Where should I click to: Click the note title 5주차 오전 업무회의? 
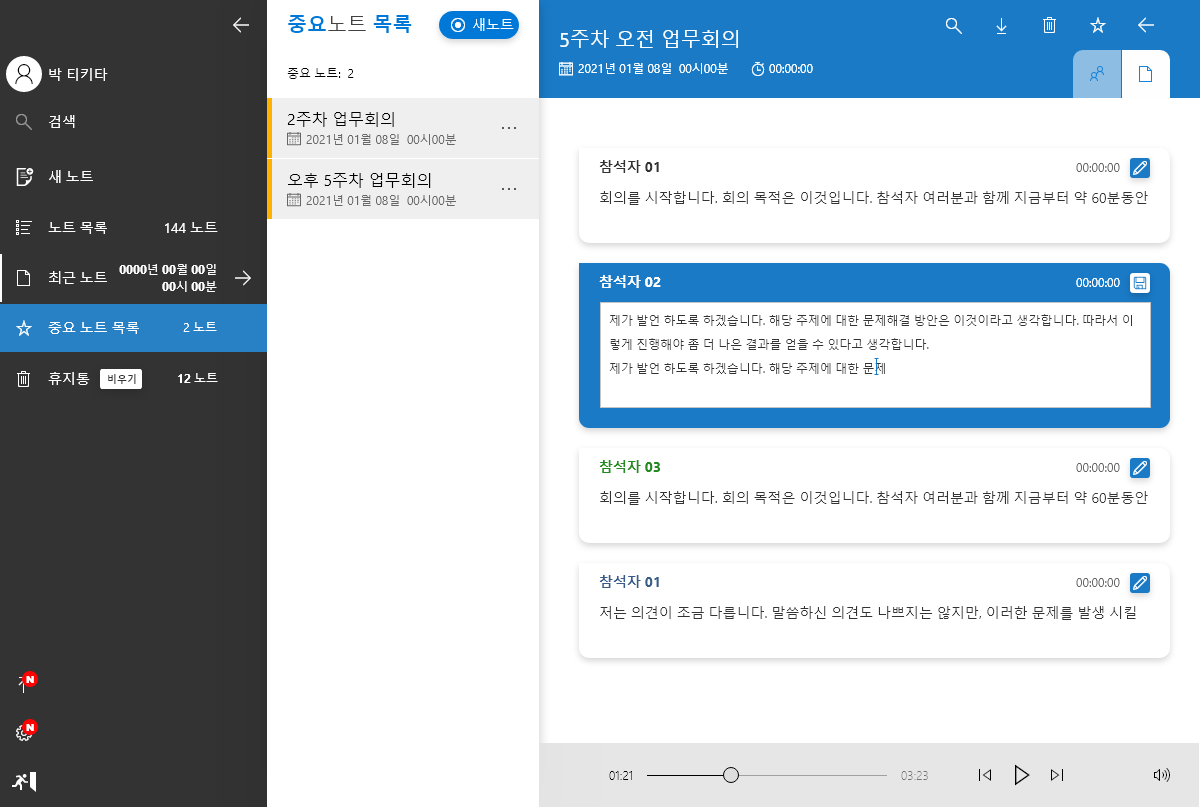650,39
